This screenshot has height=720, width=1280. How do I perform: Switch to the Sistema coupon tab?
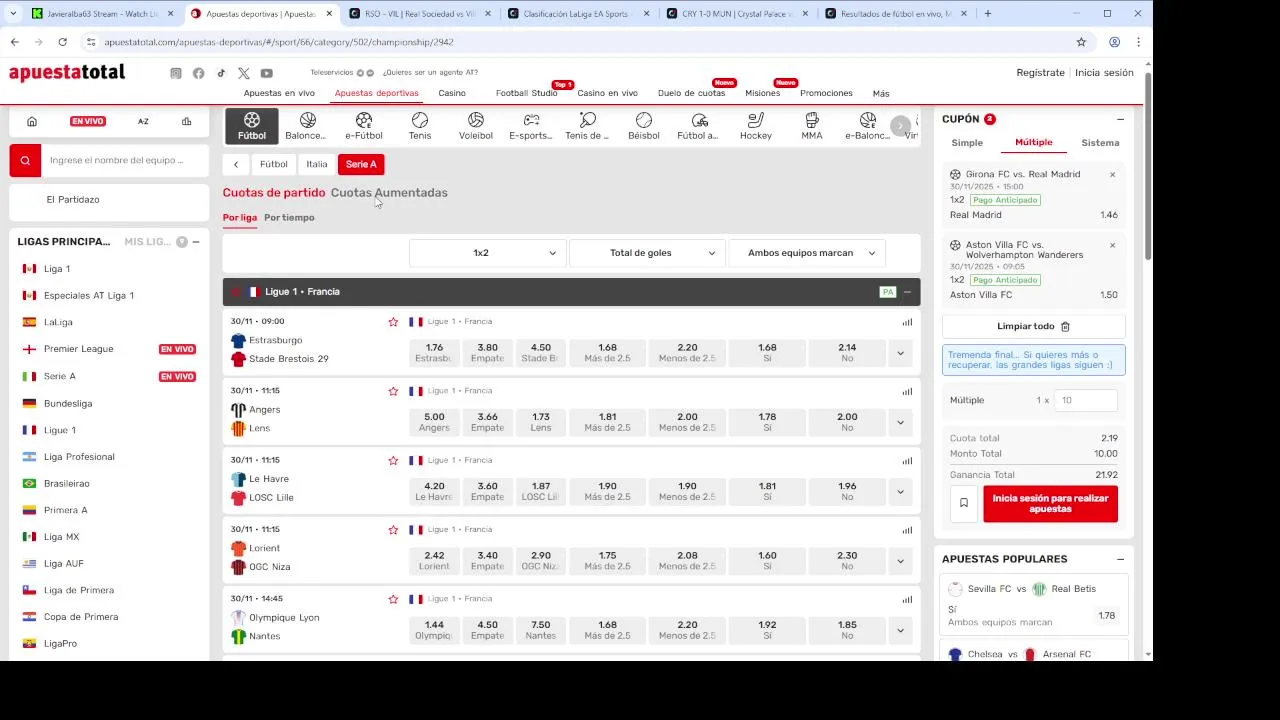click(x=1100, y=143)
